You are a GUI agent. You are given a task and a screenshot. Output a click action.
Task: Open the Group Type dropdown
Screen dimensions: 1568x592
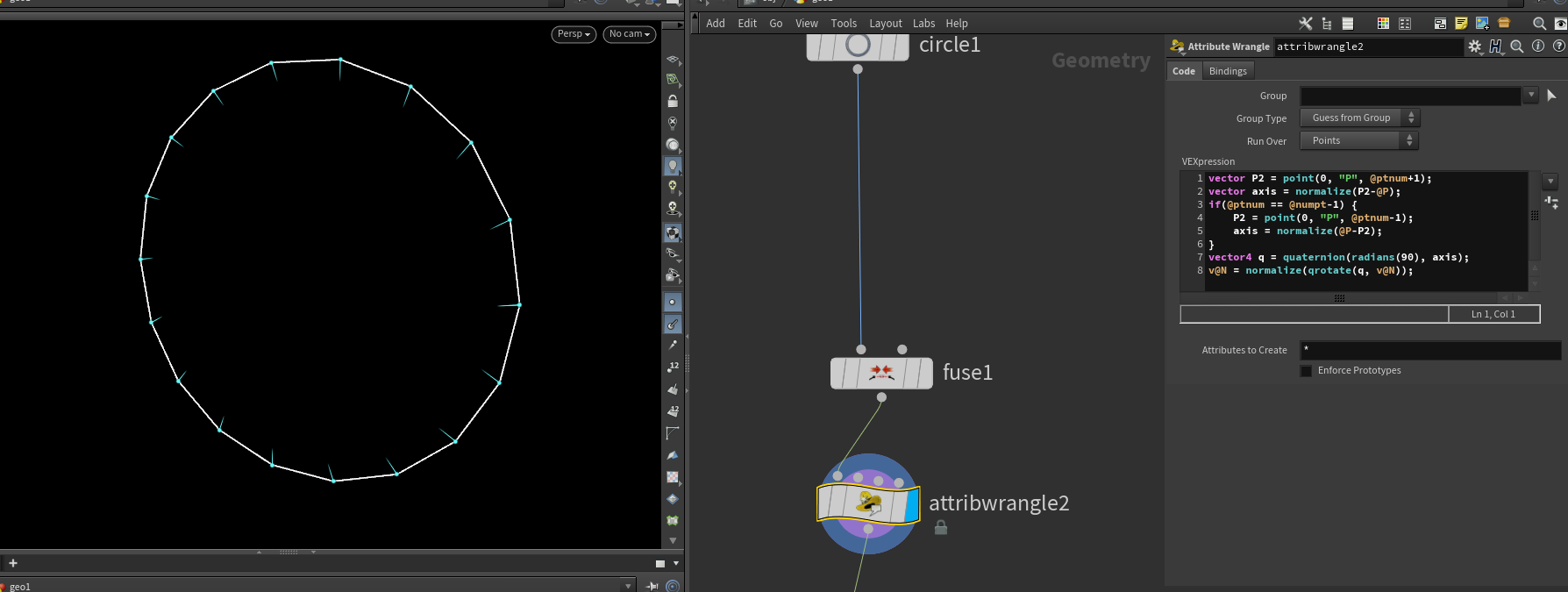coord(1359,118)
